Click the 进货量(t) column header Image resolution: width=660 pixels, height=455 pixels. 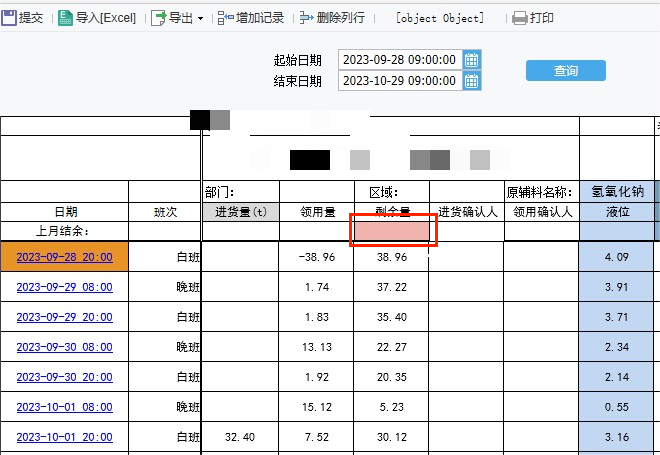pos(241,212)
